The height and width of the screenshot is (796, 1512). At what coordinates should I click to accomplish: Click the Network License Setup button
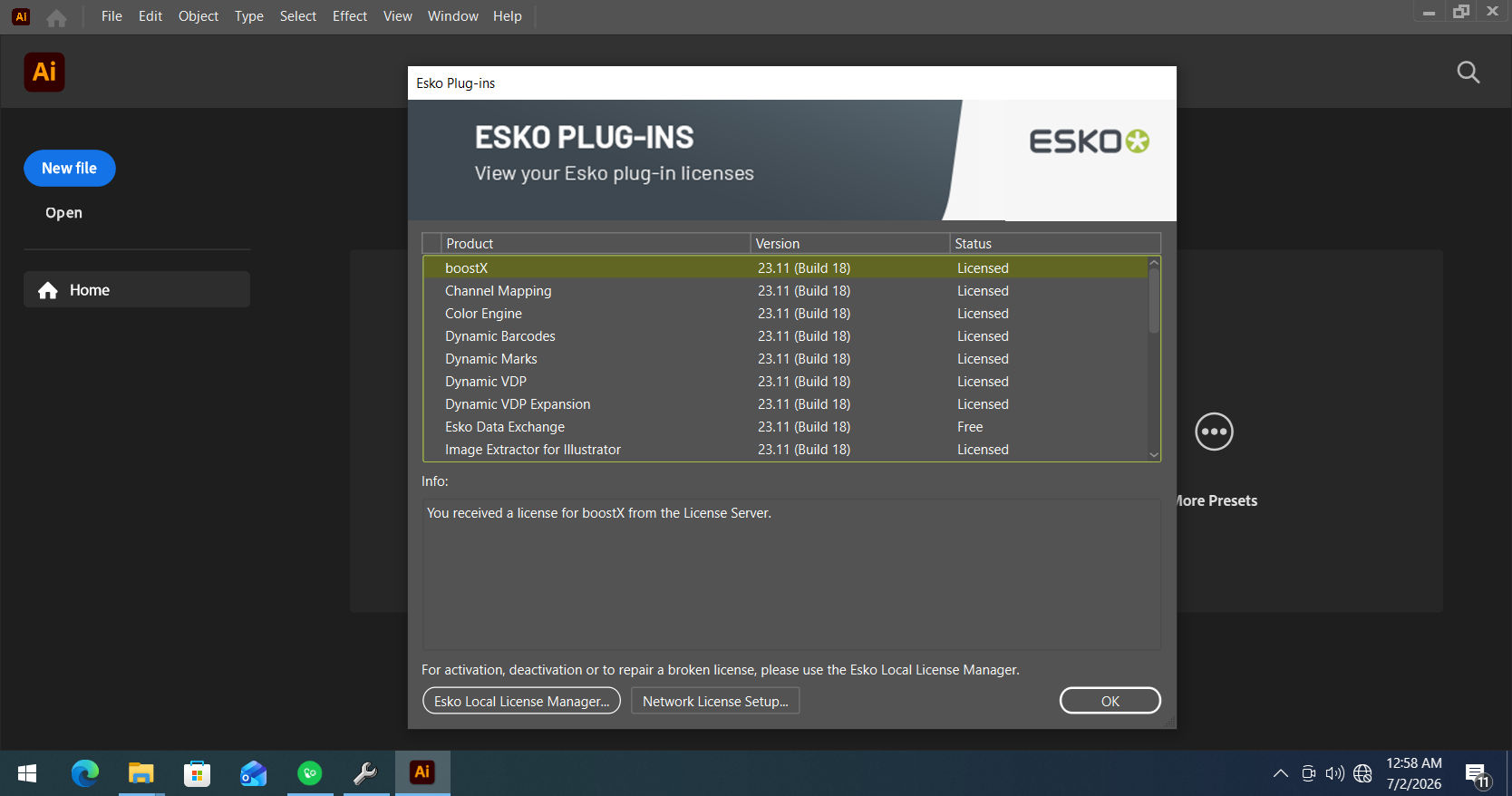(x=715, y=701)
